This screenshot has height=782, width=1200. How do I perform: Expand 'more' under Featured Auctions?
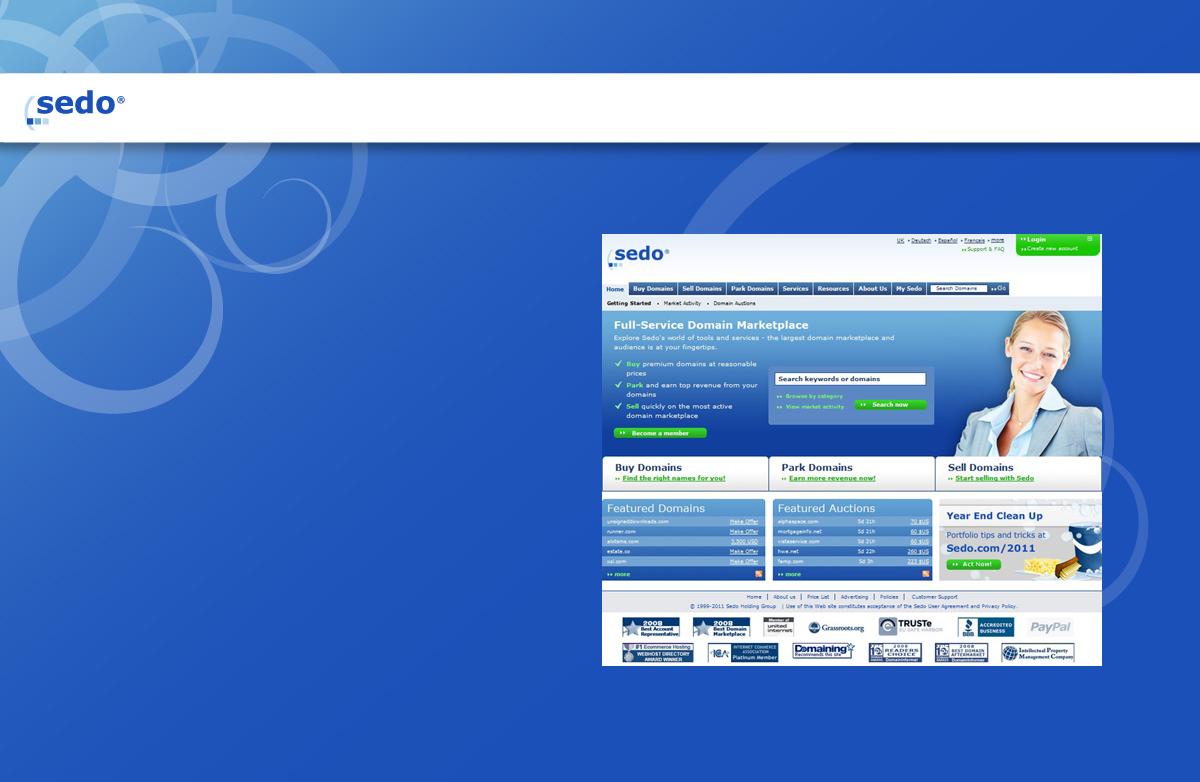pos(793,574)
